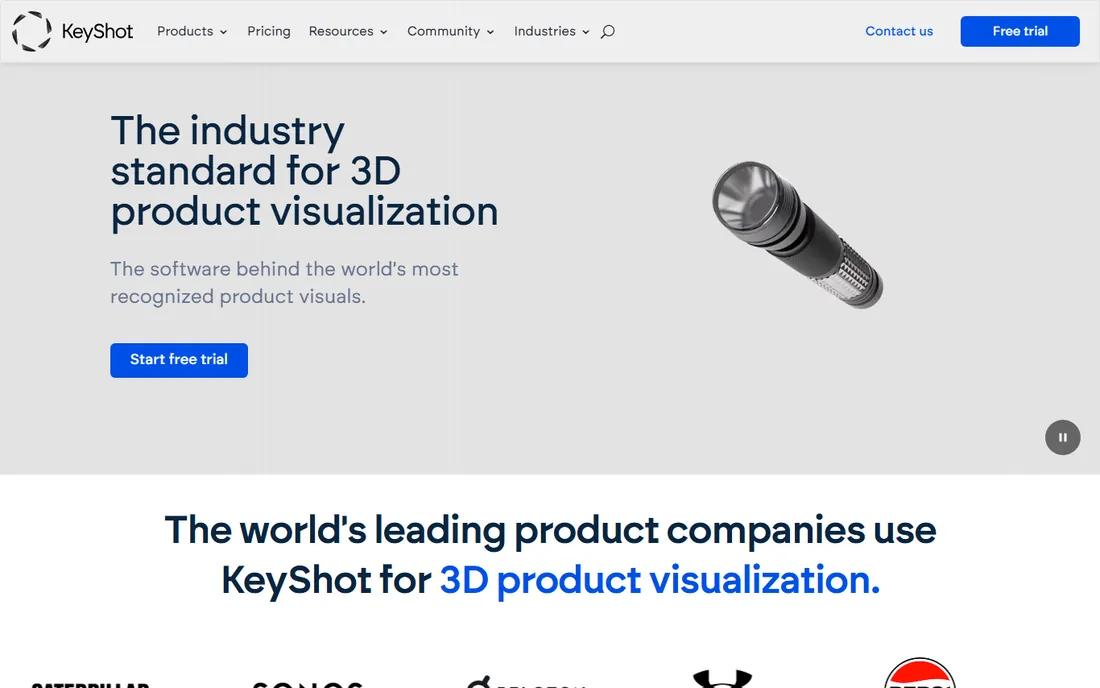The height and width of the screenshot is (688, 1100).
Task: Click the rendered flashlight product image
Action: 798,234
